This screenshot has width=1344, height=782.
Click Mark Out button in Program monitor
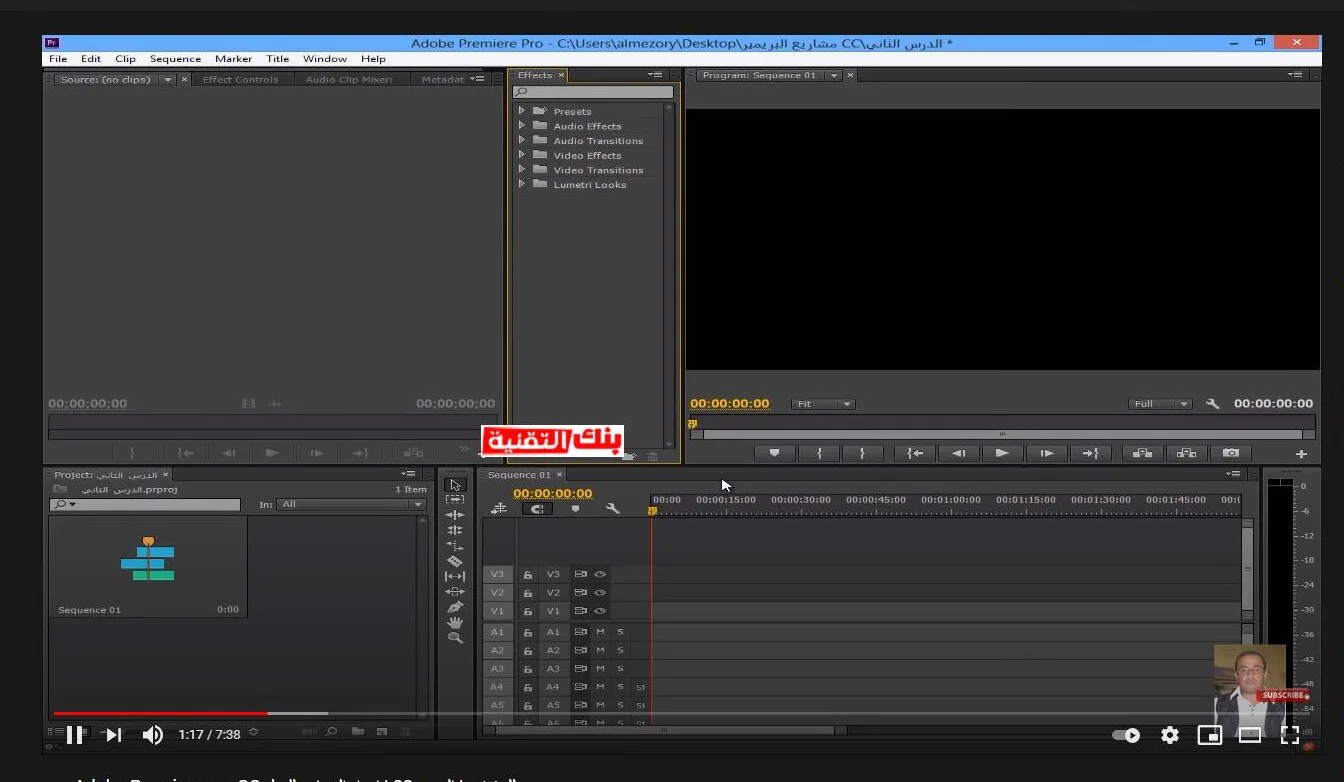862,453
